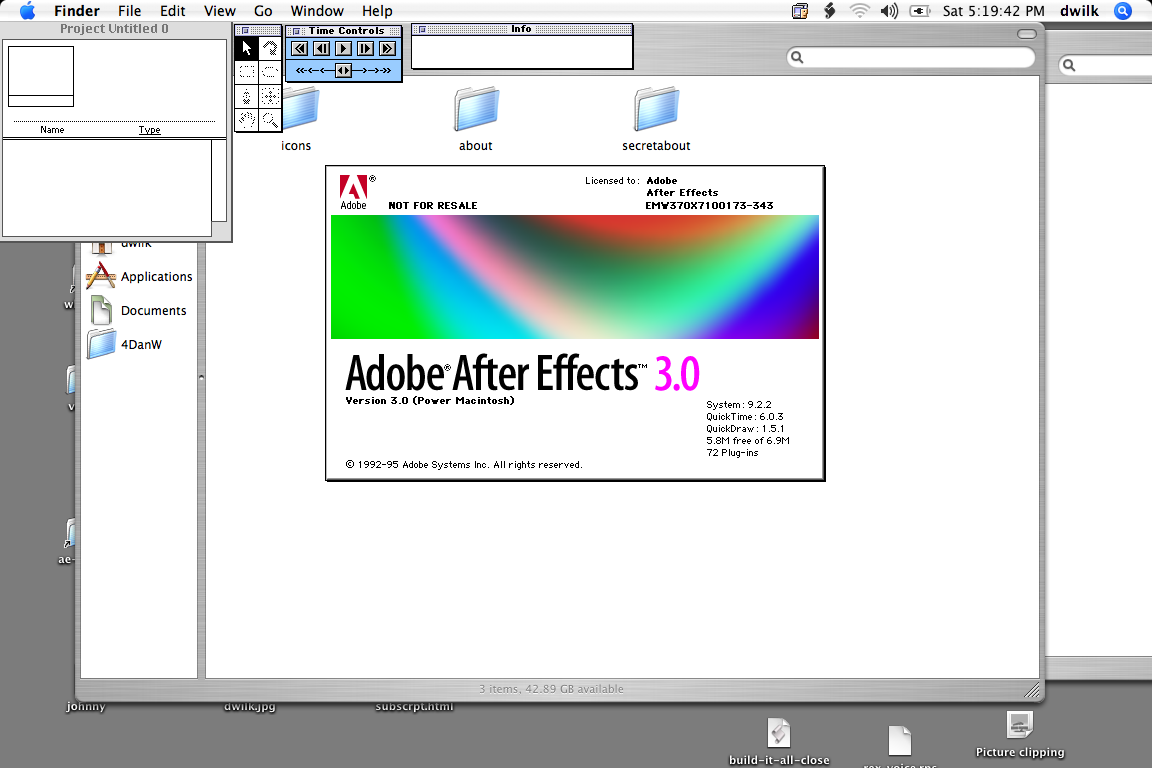Go to first frame in Time Controls
1152x768 pixels.
(300, 49)
